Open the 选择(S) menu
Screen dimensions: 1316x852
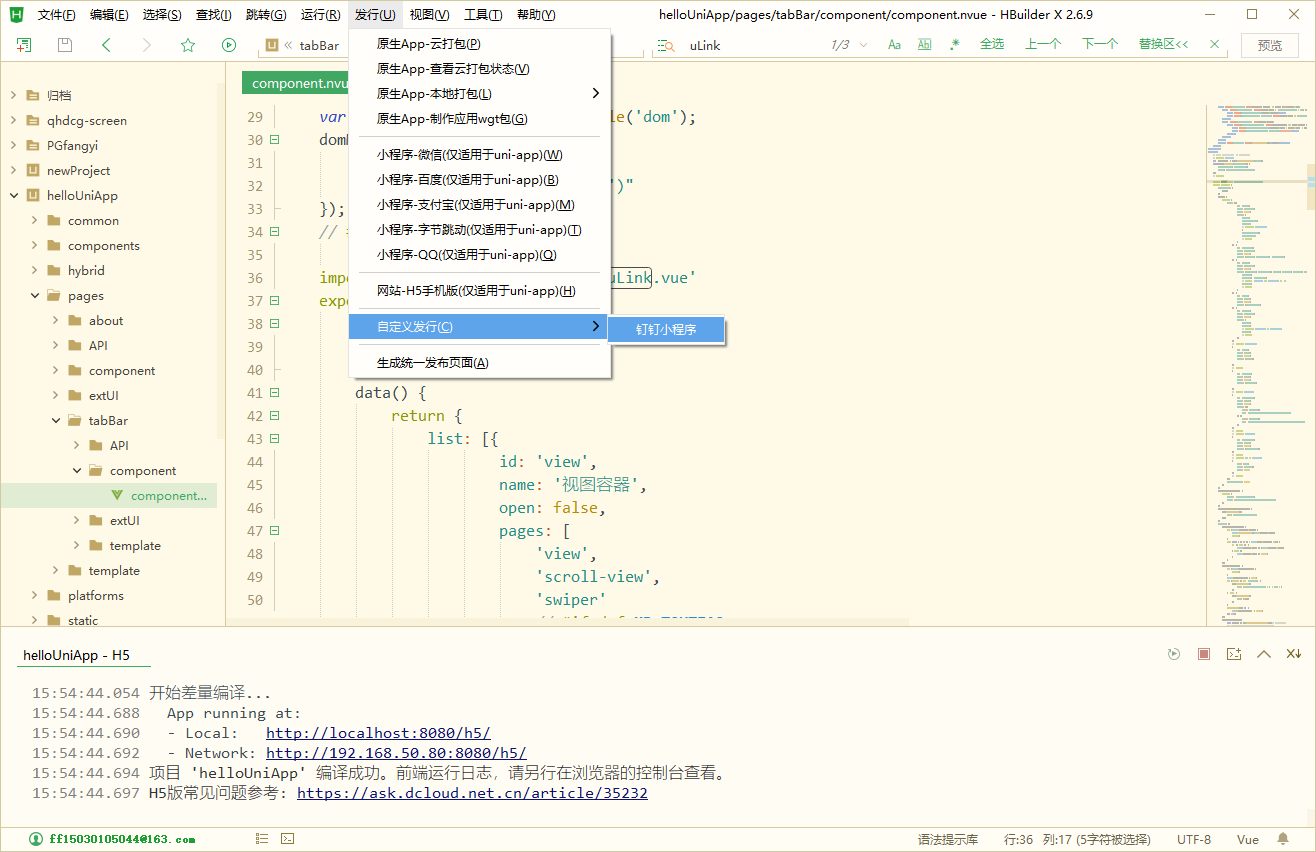click(x=162, y=15)
